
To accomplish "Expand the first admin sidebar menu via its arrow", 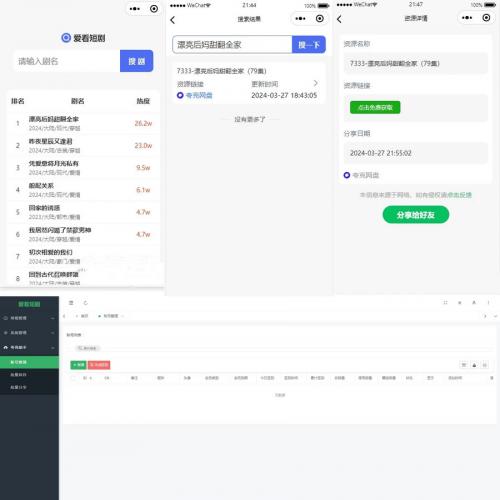I will 53,318.
